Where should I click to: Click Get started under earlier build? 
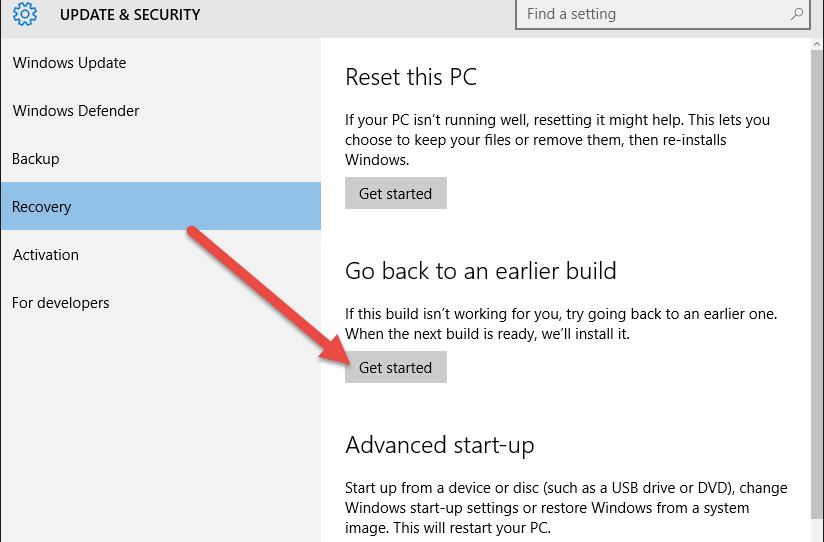(396, 367)
